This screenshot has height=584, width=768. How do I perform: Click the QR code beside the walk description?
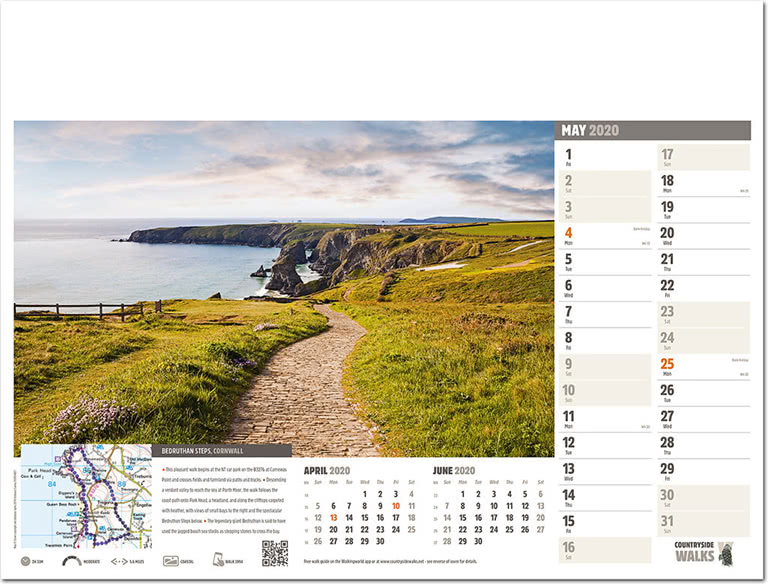click(x=275, y=553)
